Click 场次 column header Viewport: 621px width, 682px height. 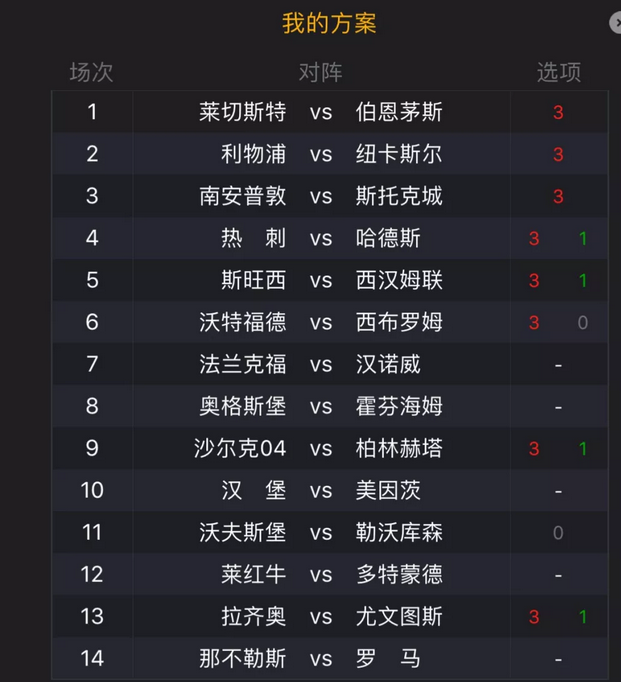click(x=92, y=72)
